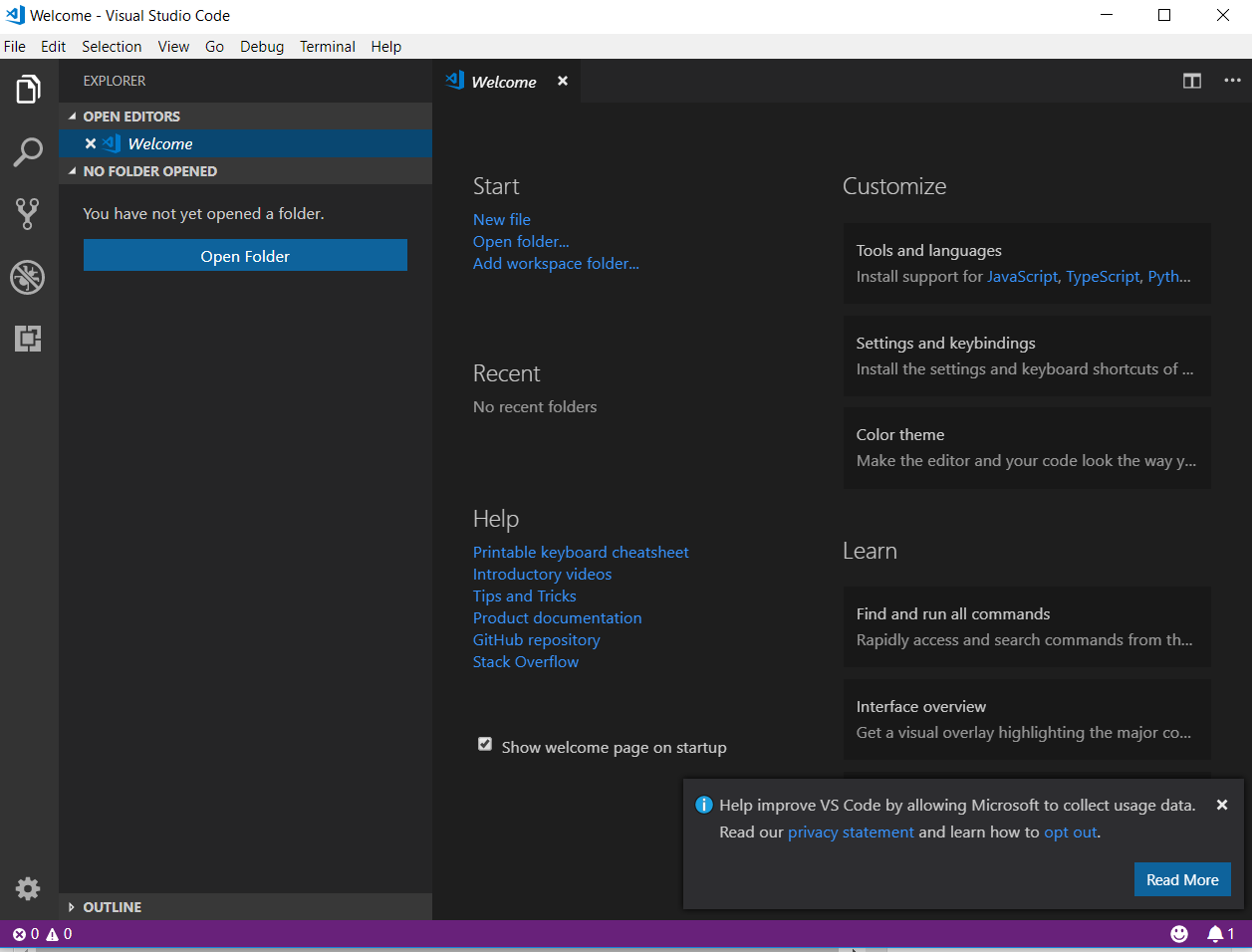Select the Search icon in the activity bar

[x=28, y=151]
